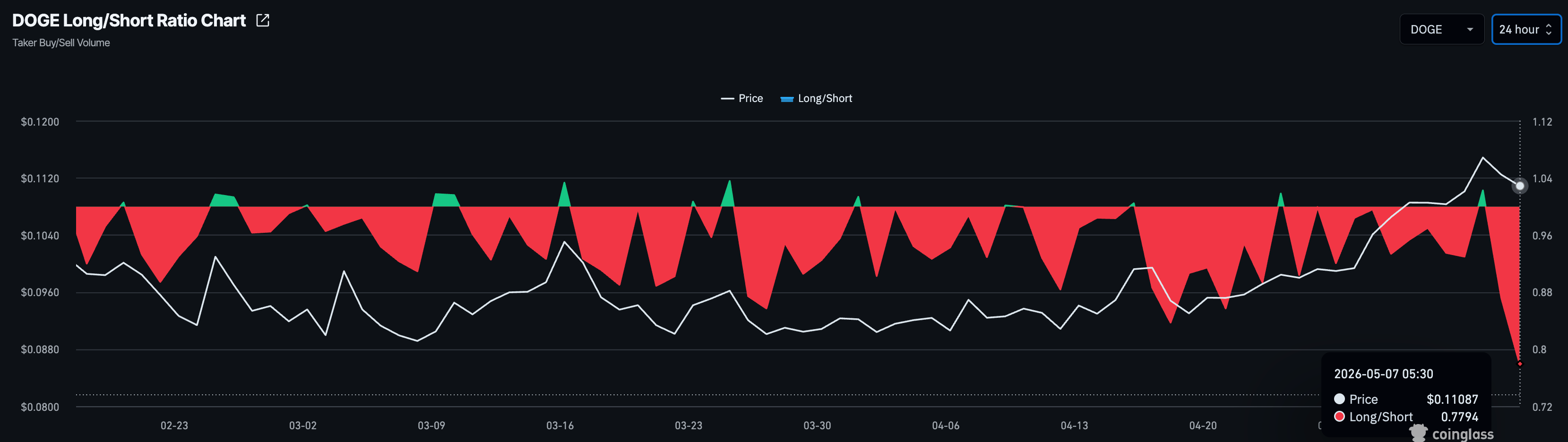Screen dimensions: 1568x442
Task: Toggle the Long/Short legend series
Action: click(816, 99)
